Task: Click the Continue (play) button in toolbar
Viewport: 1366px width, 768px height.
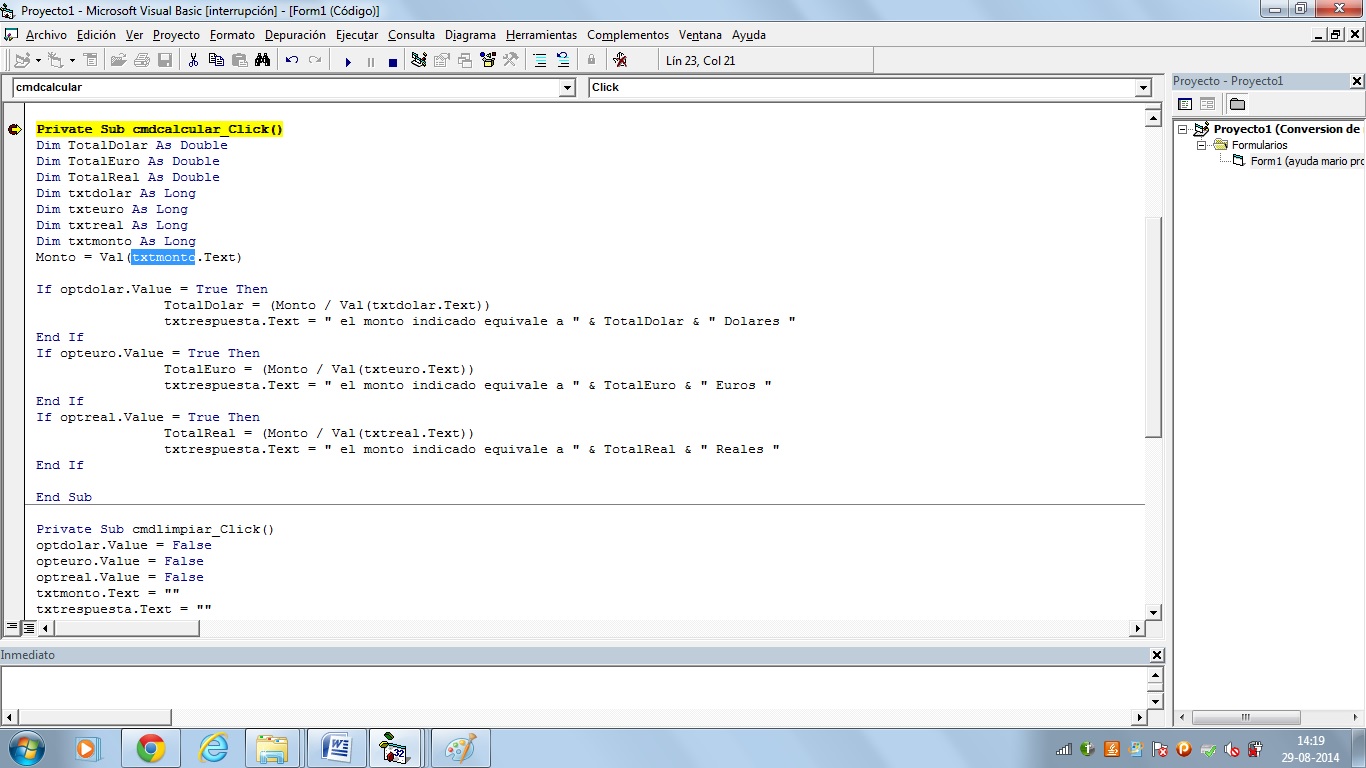Action: (x=348, y=61)
